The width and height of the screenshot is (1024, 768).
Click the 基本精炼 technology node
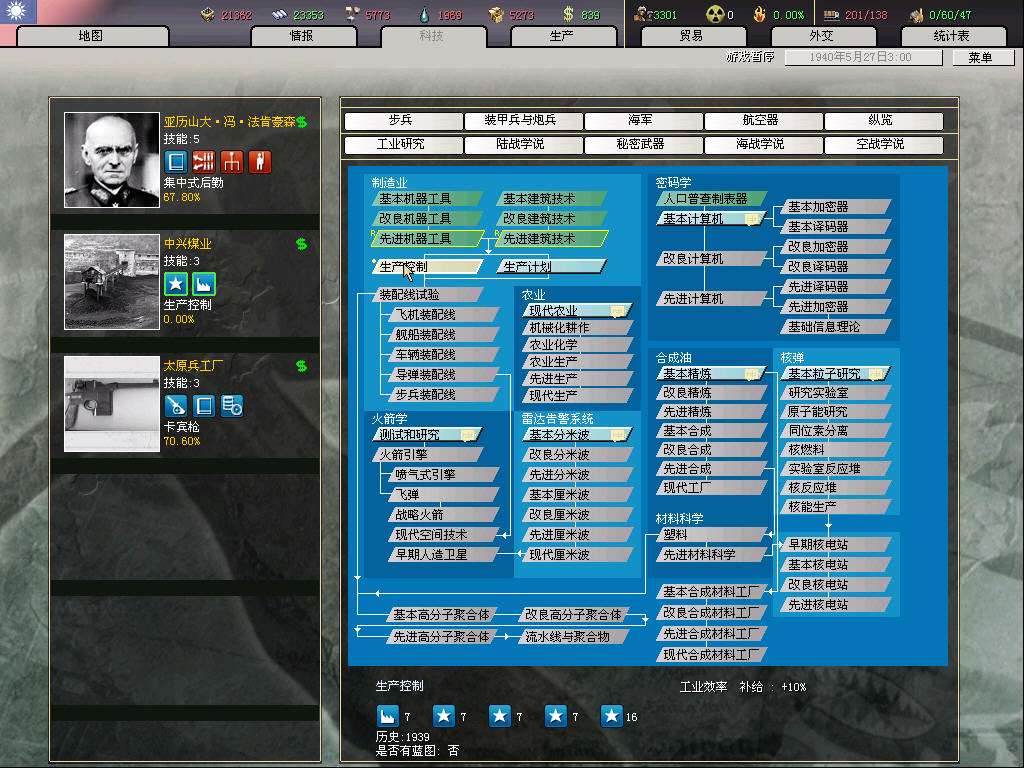[711, 374]
